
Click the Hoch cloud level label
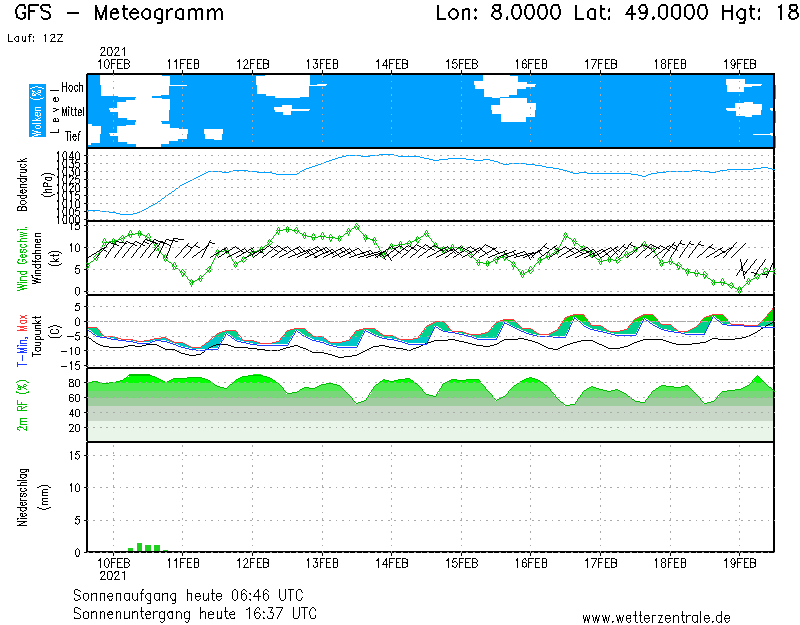pyautogui.click(x=72, y=88)
